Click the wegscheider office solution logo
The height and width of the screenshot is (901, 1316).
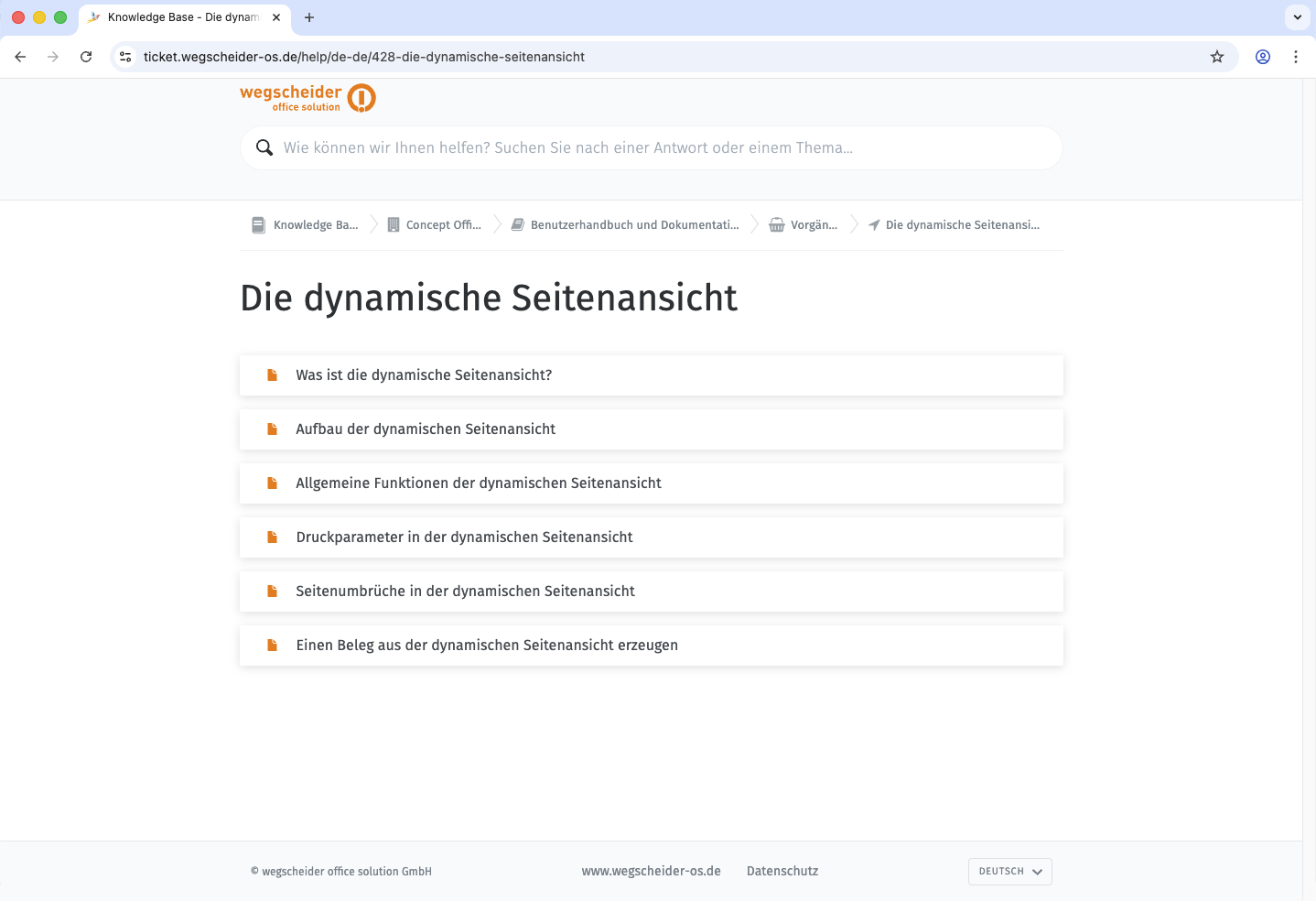pyautogui.click(x=307, y=98)
